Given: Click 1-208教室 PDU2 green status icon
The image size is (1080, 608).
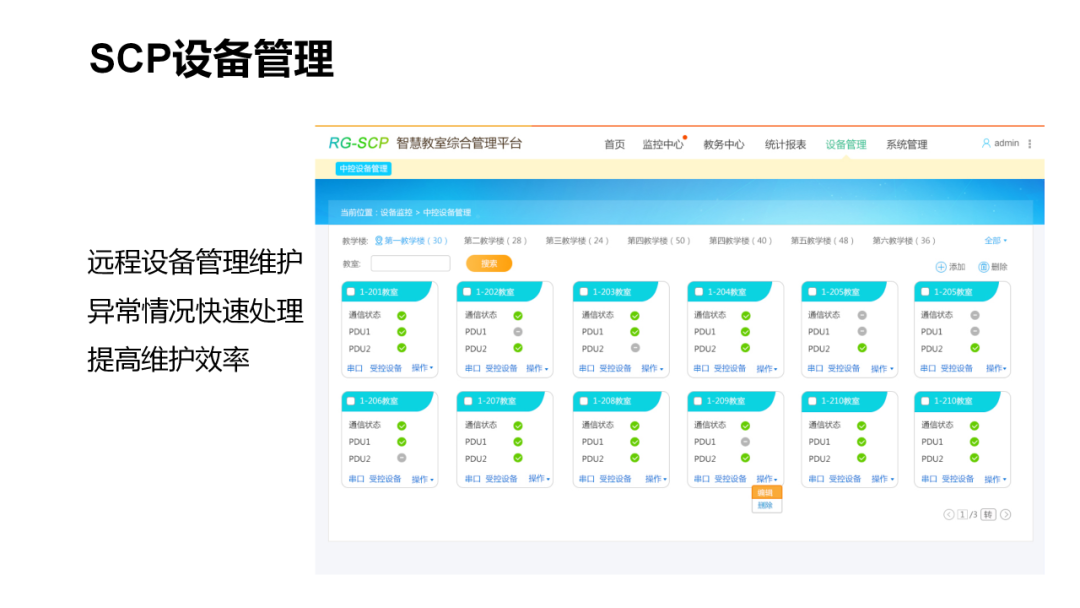Looking at the screenshot, I should point(635,458).
